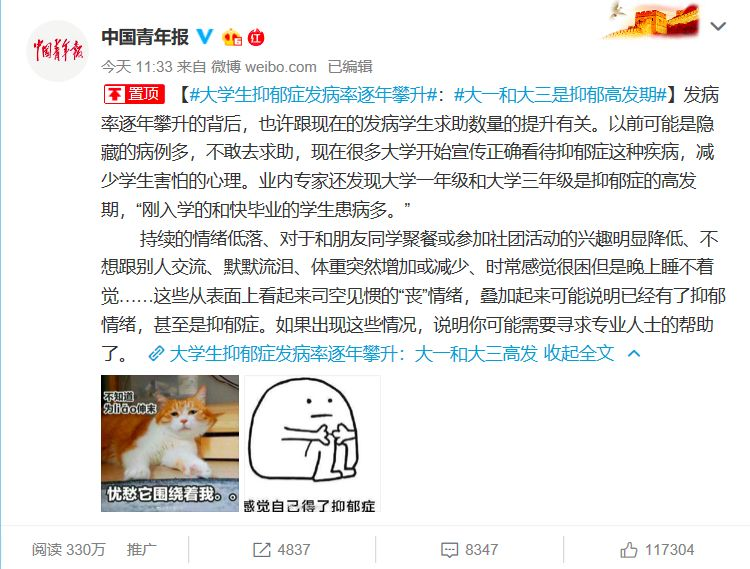Expand the post options chevron menu
Screen dimensions: 750x569
tap(718, 26)
